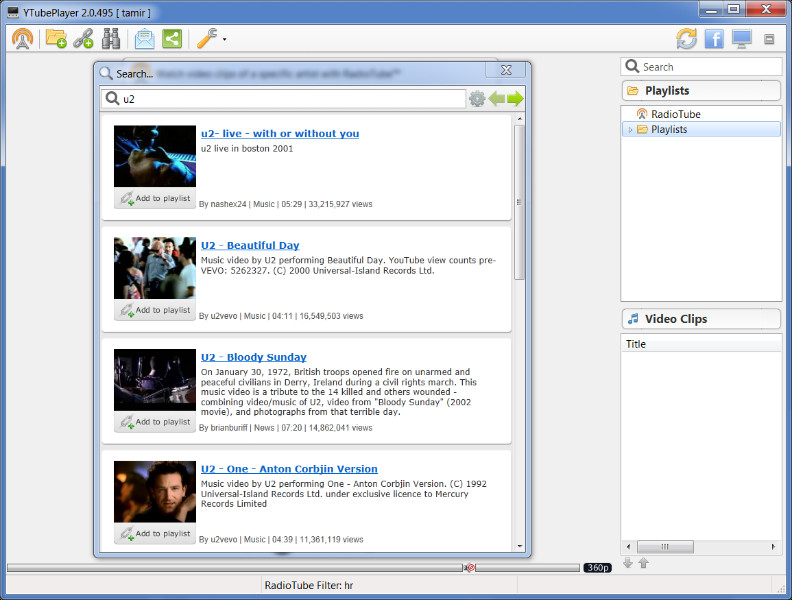Click the email envelope toolbar icon
Image resolution: width=792 pixels, height=600 pixels.
144,39
